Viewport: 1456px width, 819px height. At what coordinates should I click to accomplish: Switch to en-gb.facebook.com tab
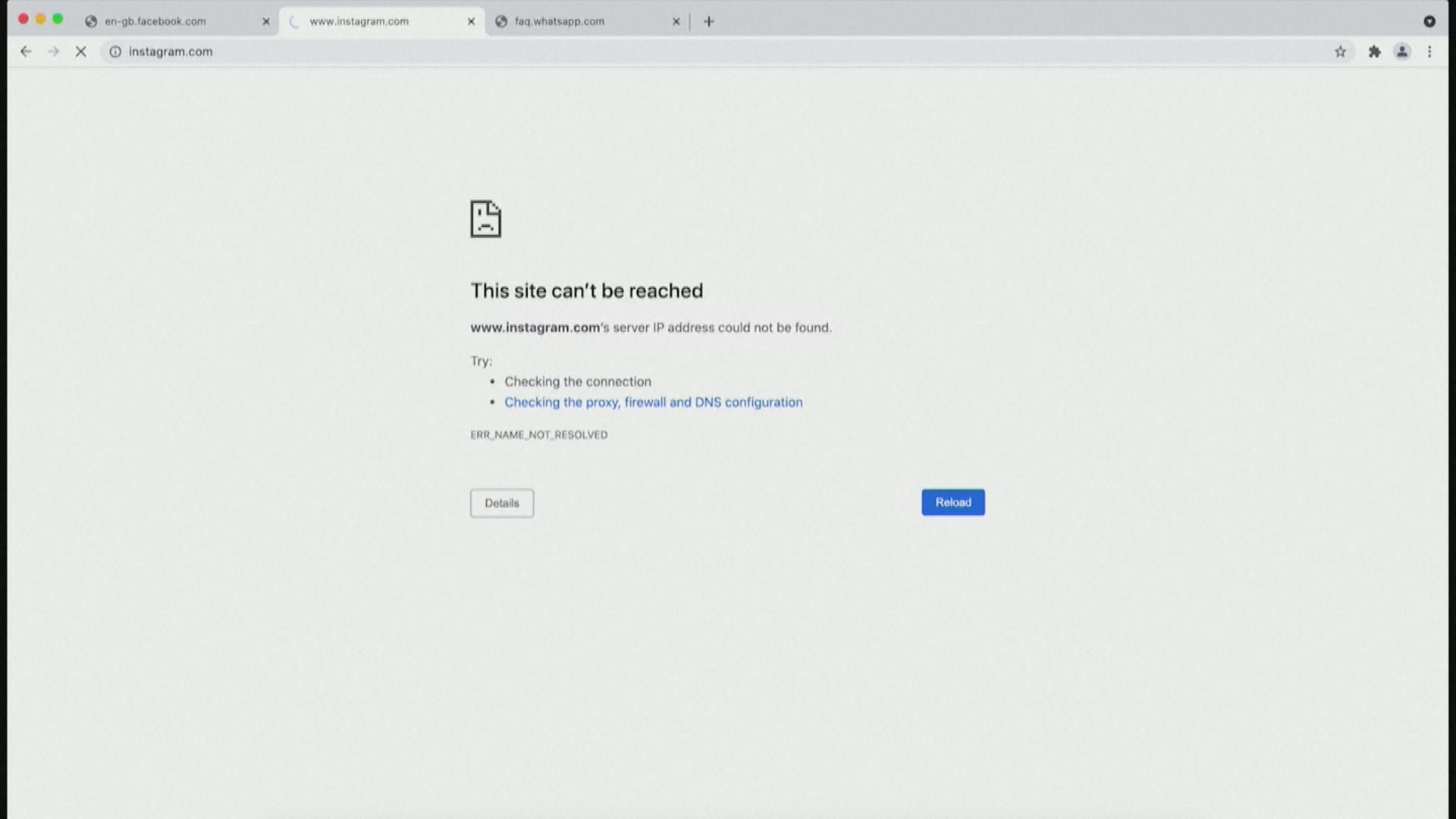point(155,21)
